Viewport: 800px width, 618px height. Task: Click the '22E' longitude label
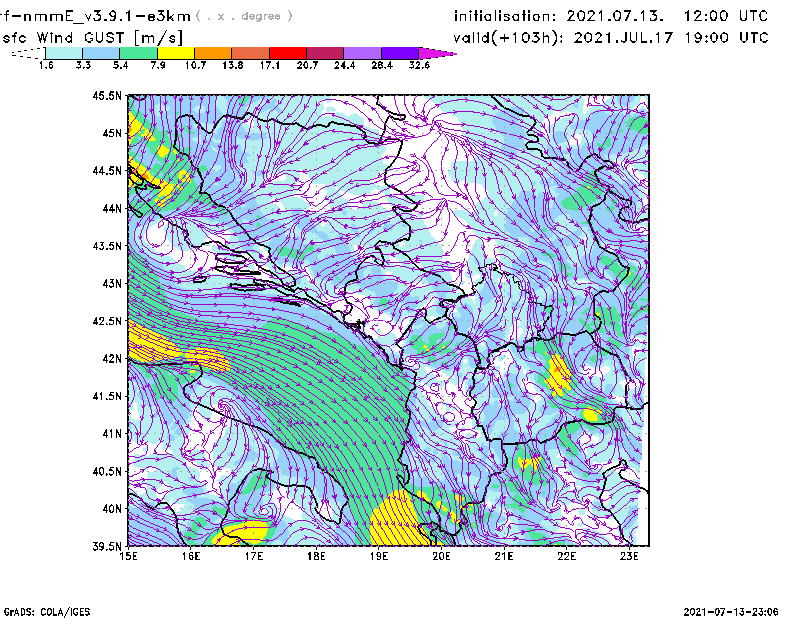567,556
